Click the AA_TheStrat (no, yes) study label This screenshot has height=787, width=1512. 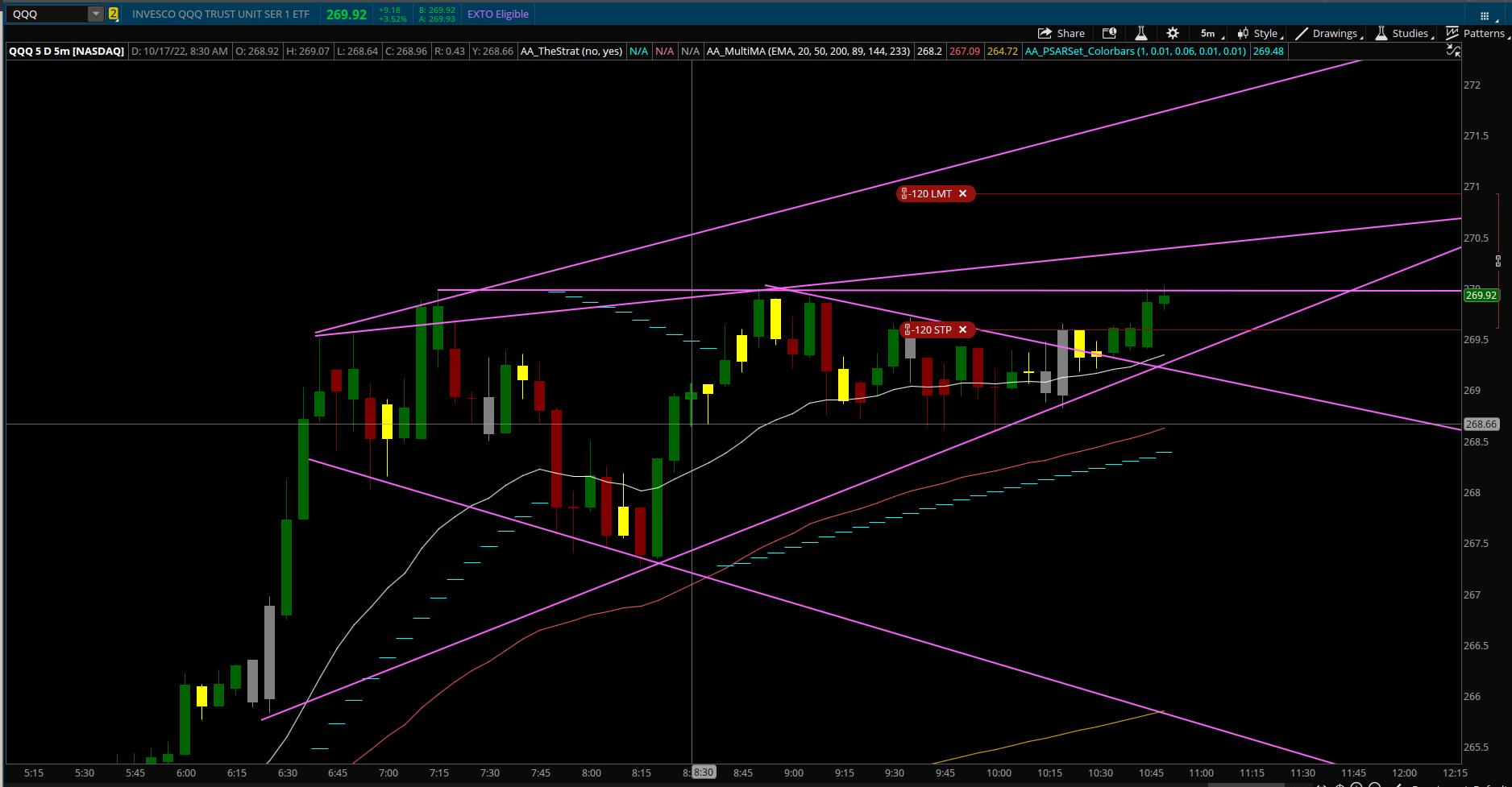tap(571, 51)
